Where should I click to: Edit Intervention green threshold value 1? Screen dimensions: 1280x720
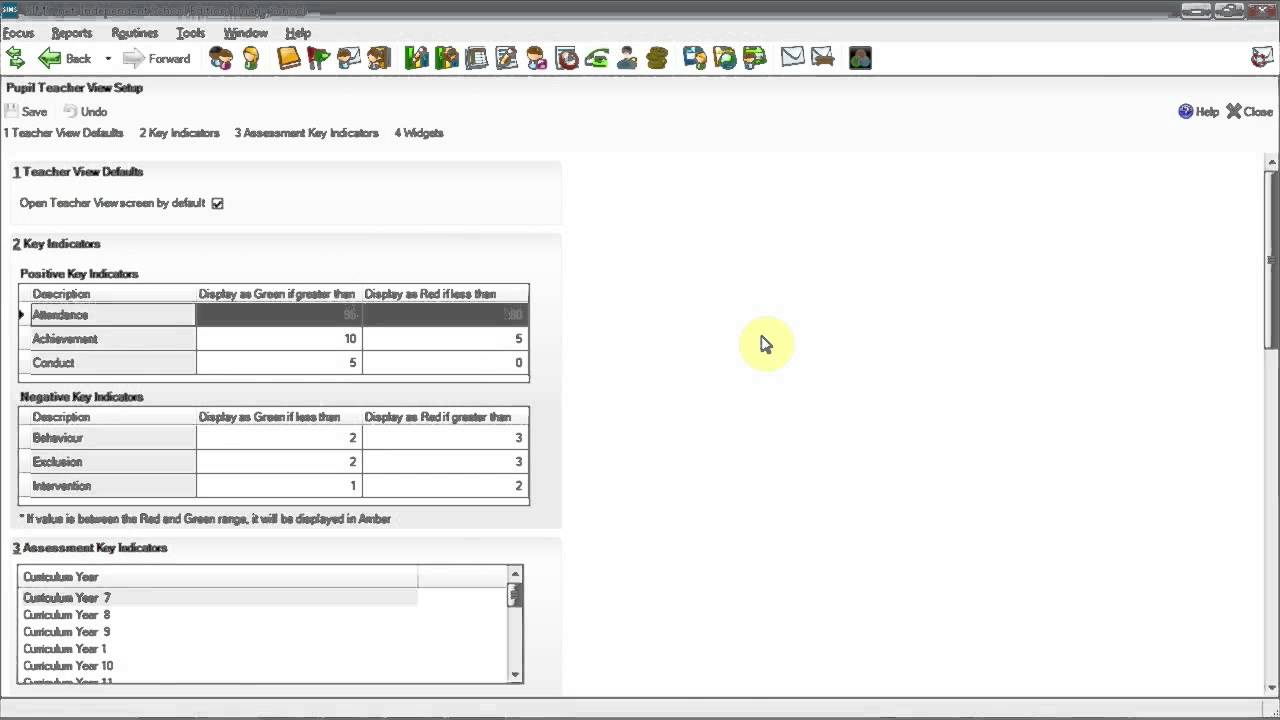point(279,486)
